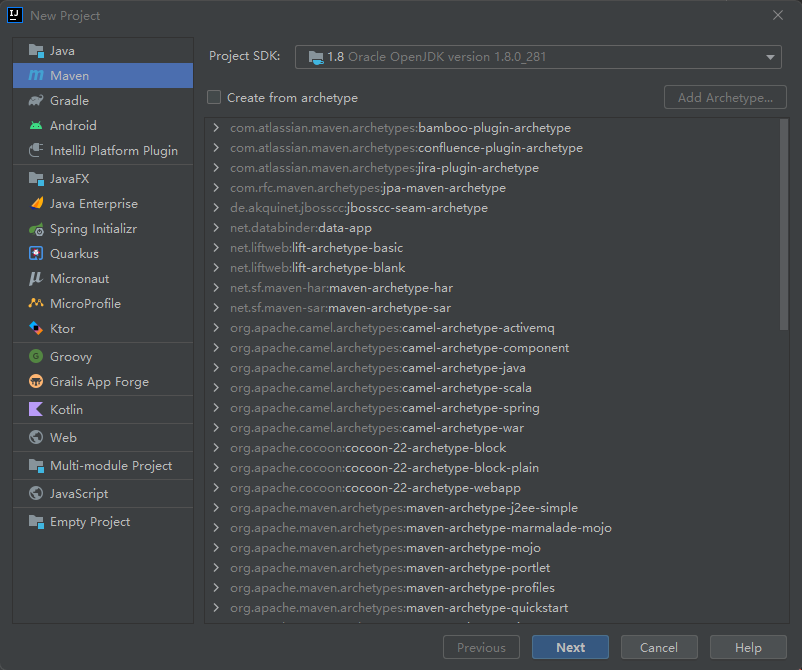Click the Gradle elephant icon in sidebar
802x670 pixels.
36,101
